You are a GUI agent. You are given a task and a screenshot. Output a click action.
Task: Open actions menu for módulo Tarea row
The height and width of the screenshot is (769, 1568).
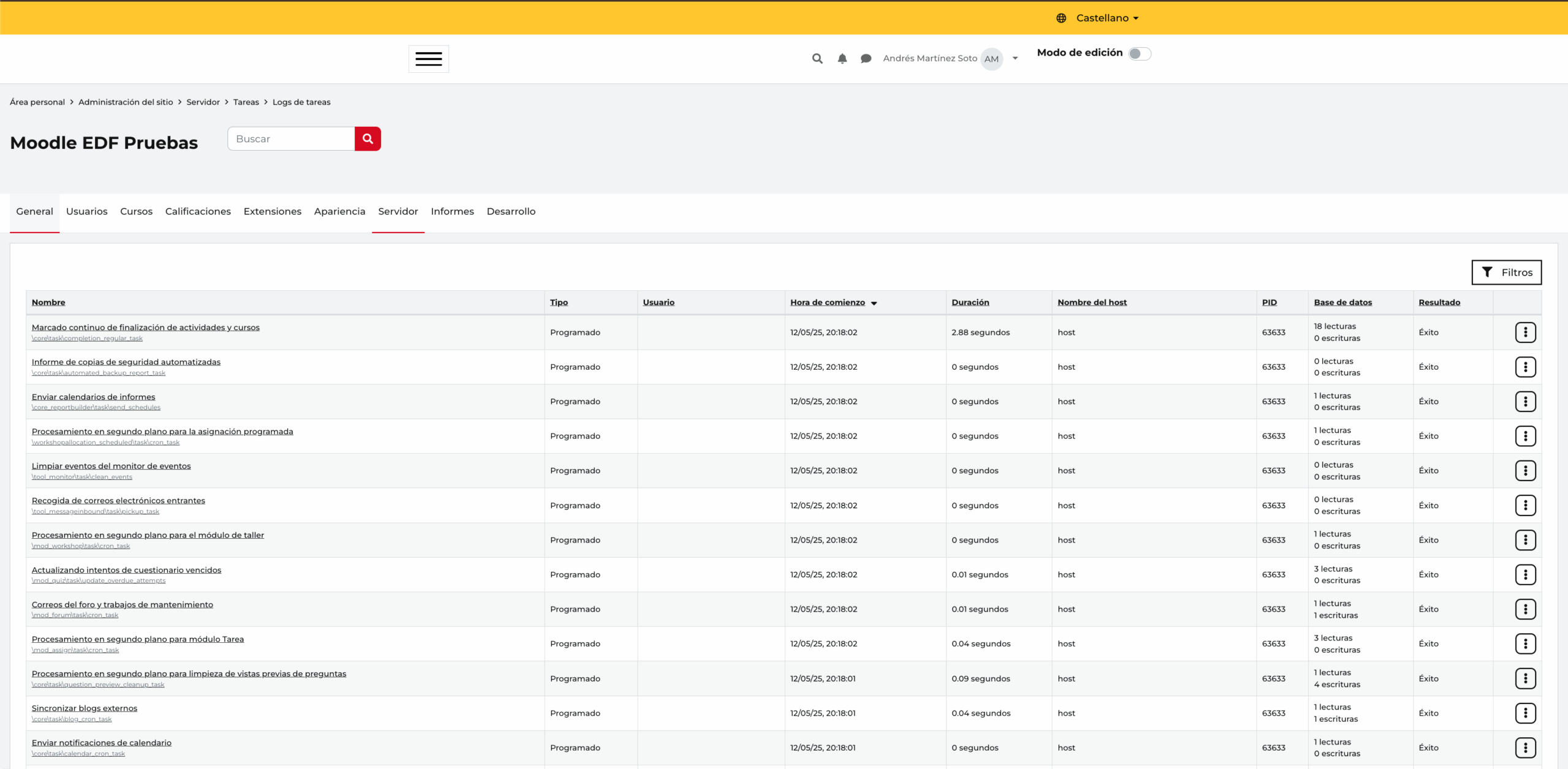click(x=1525, y=643)
